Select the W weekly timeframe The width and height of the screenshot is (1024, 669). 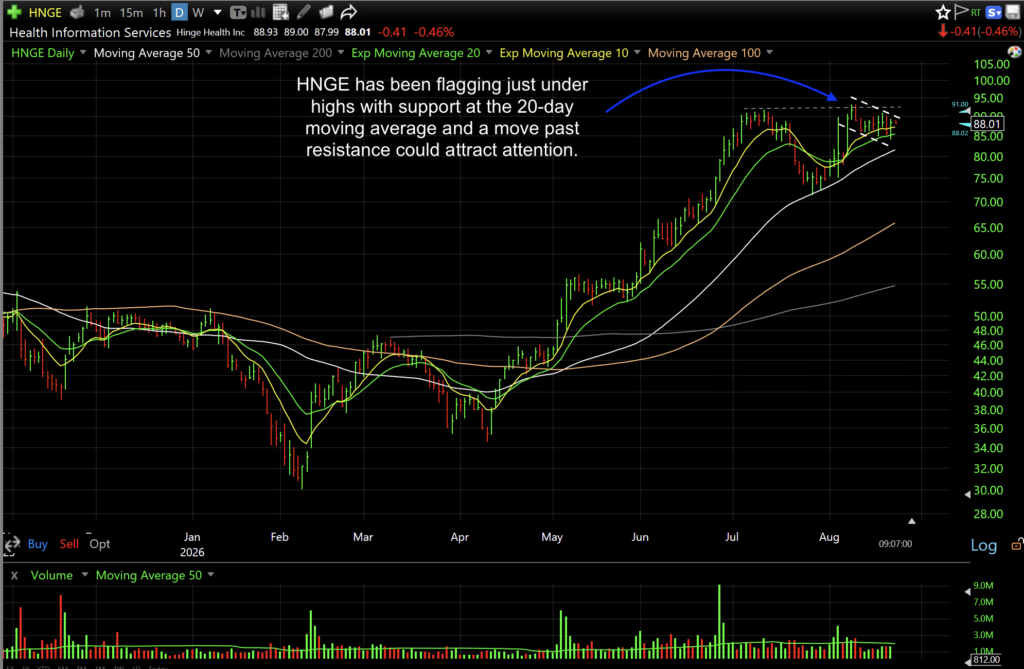[x=199, y=12]
